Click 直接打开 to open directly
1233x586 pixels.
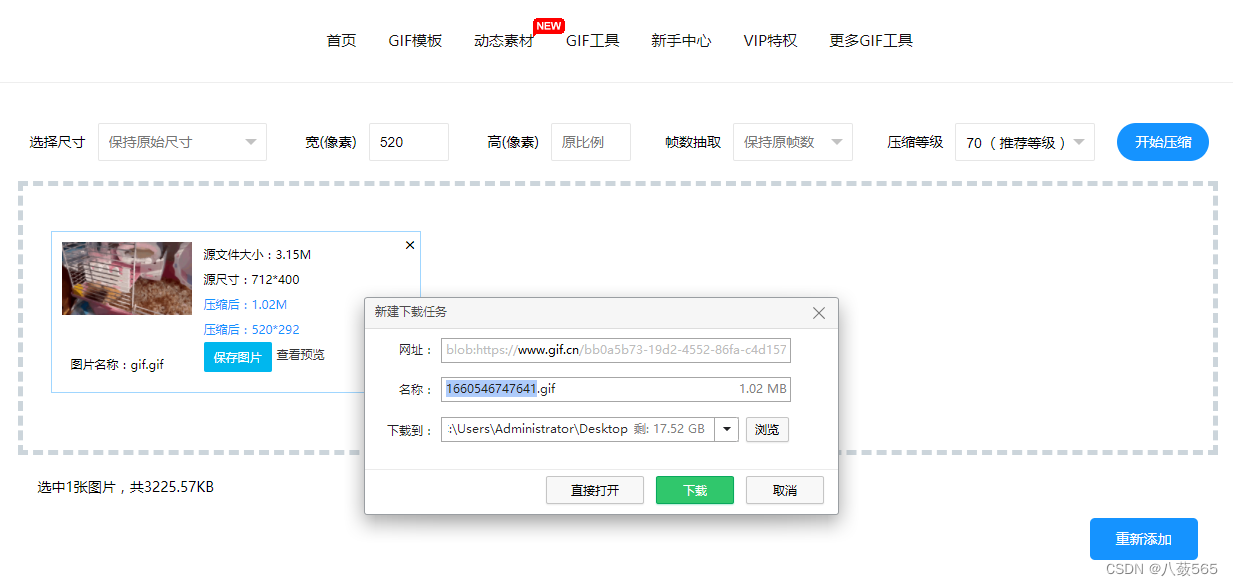pos(594,489)
